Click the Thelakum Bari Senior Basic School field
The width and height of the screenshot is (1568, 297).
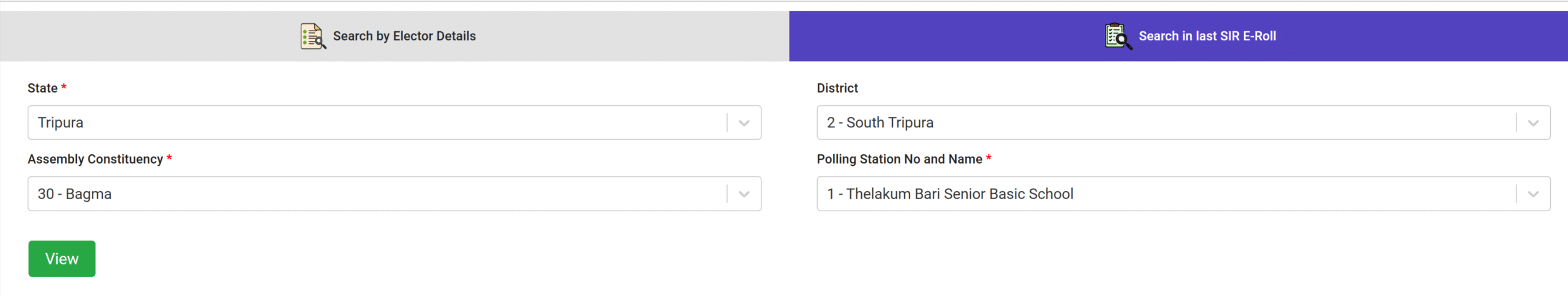(x=950, y=194)
